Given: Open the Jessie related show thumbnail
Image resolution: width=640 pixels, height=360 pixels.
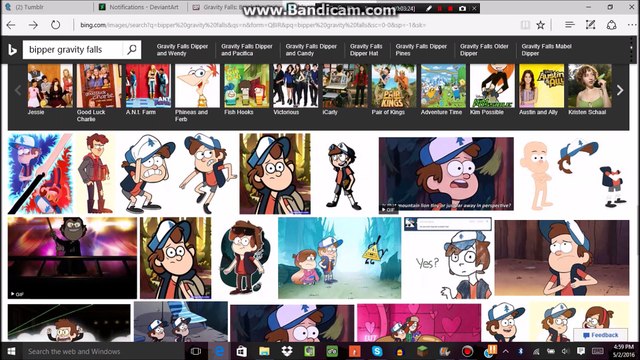Looking at the screenshot, I should click(50, 86).
